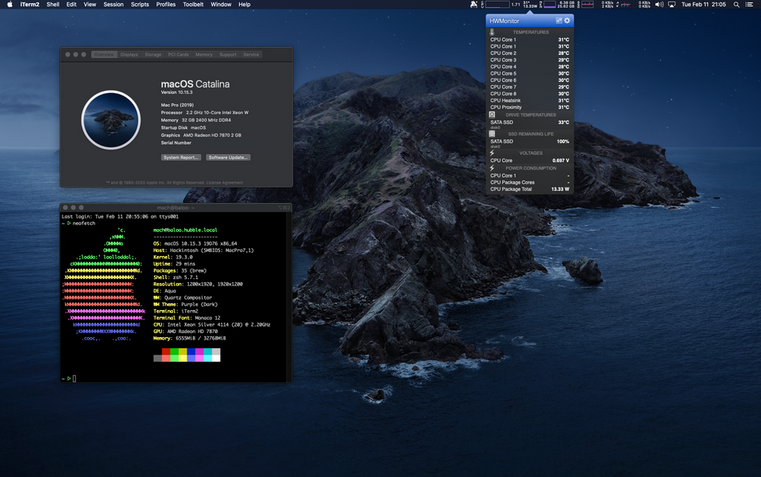Open the Toolbelt menu
Screen dimensions: 761x477
[x=193, y=4]
